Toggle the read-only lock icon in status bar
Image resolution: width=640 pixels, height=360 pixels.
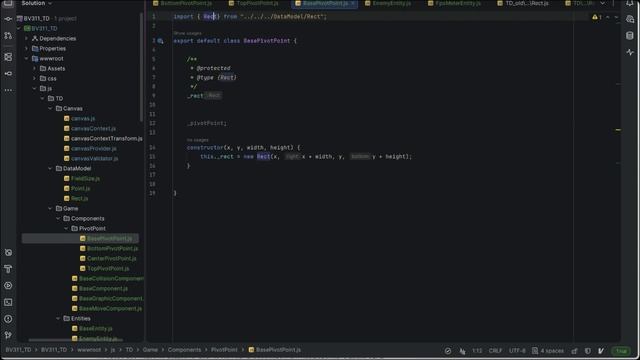pyautogui.click(x=575, y=351)
